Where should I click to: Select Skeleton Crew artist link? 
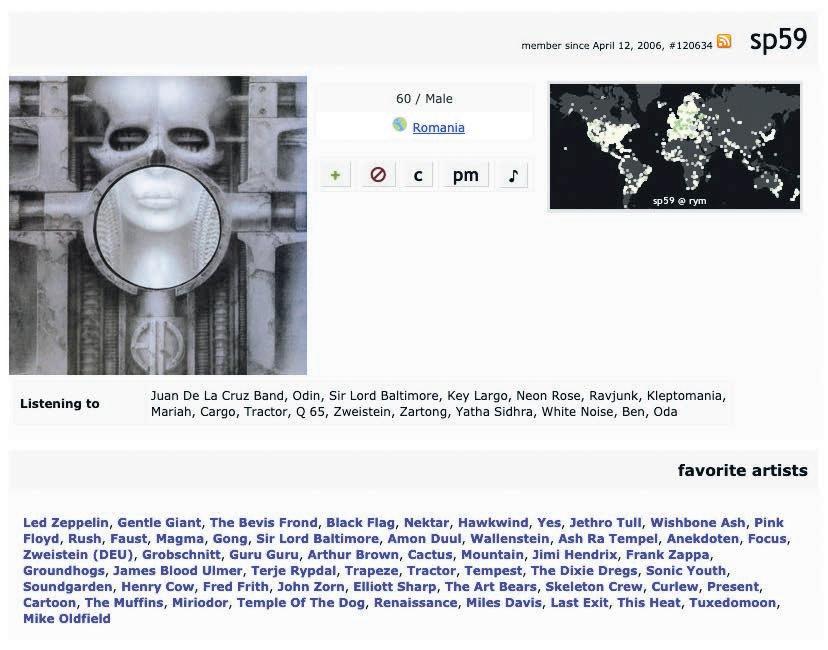click(x=594, y=587)
